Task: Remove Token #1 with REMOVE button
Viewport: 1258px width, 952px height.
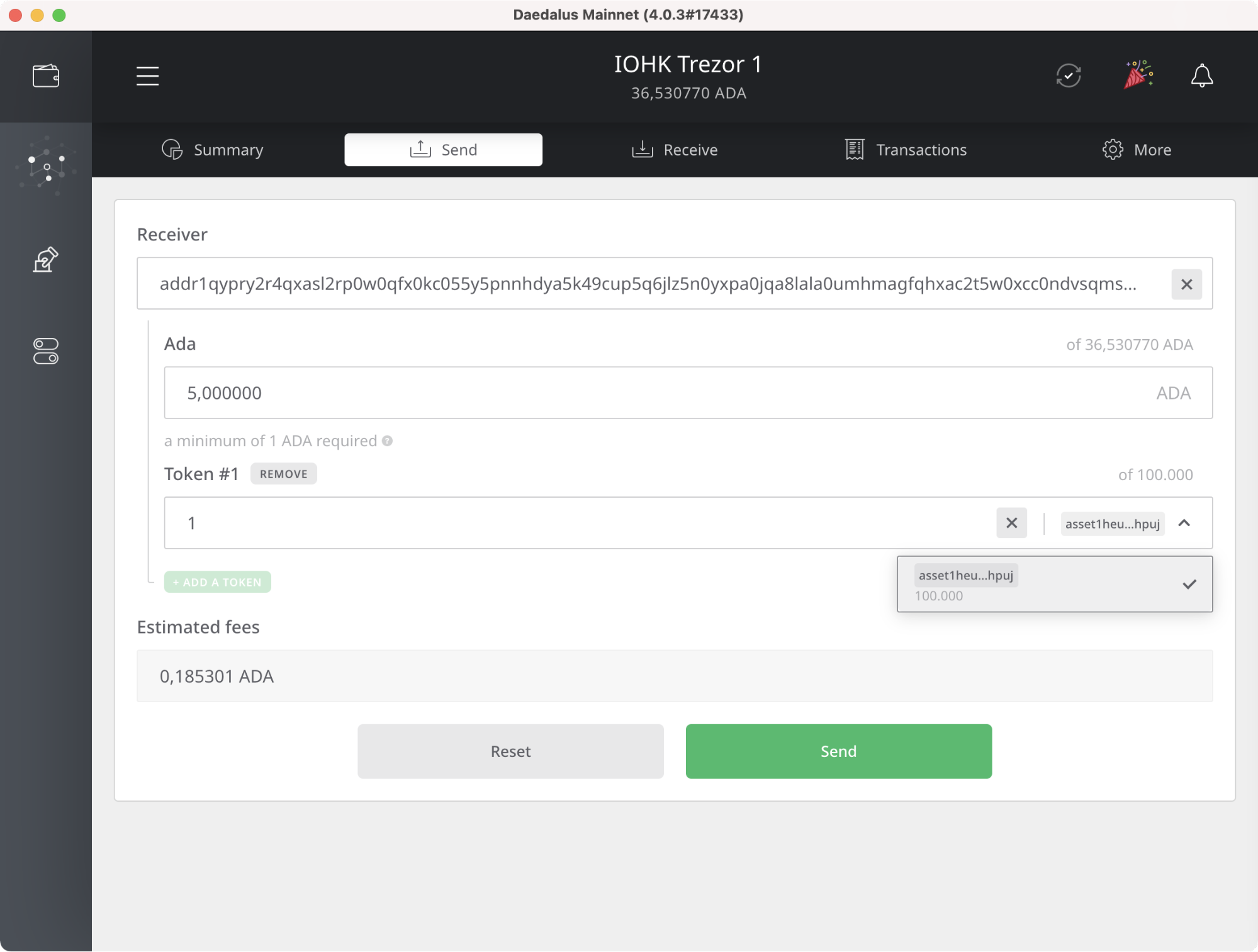Action: pyautogui.click(x=283, y=474)
